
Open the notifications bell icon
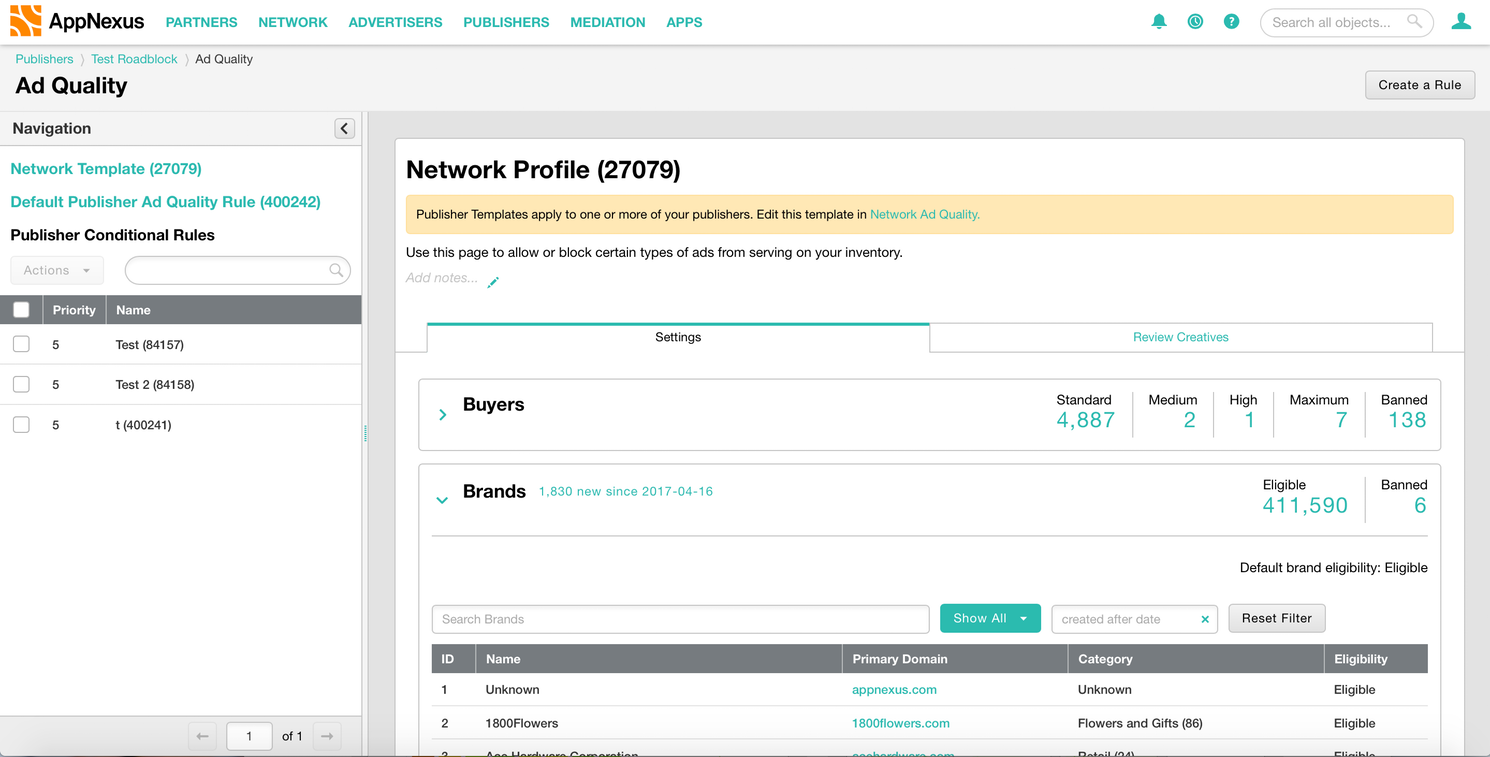click(1159, 21)
